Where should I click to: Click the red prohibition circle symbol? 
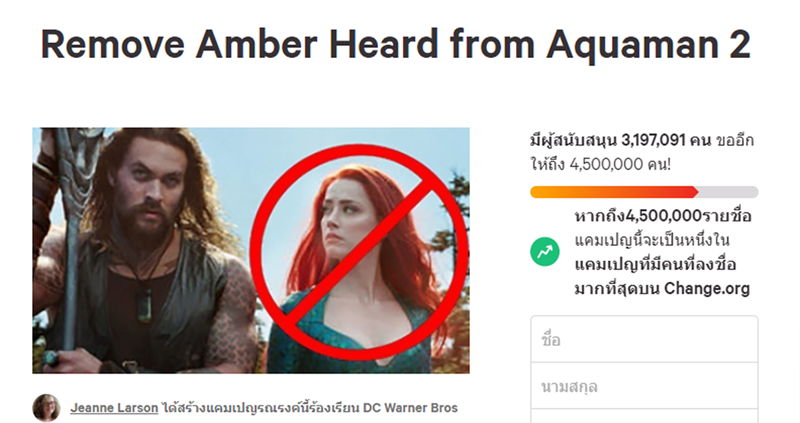tap(359, 252)
